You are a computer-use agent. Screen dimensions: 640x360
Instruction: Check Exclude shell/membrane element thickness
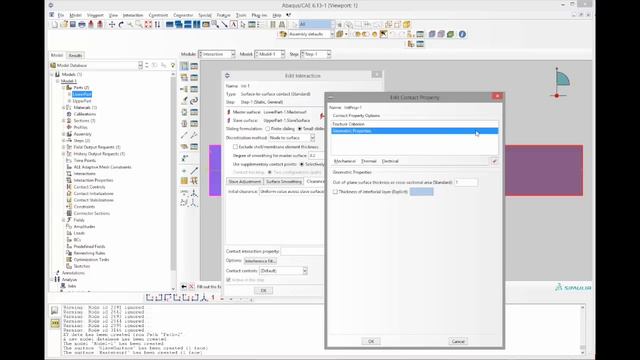[235, 147]
